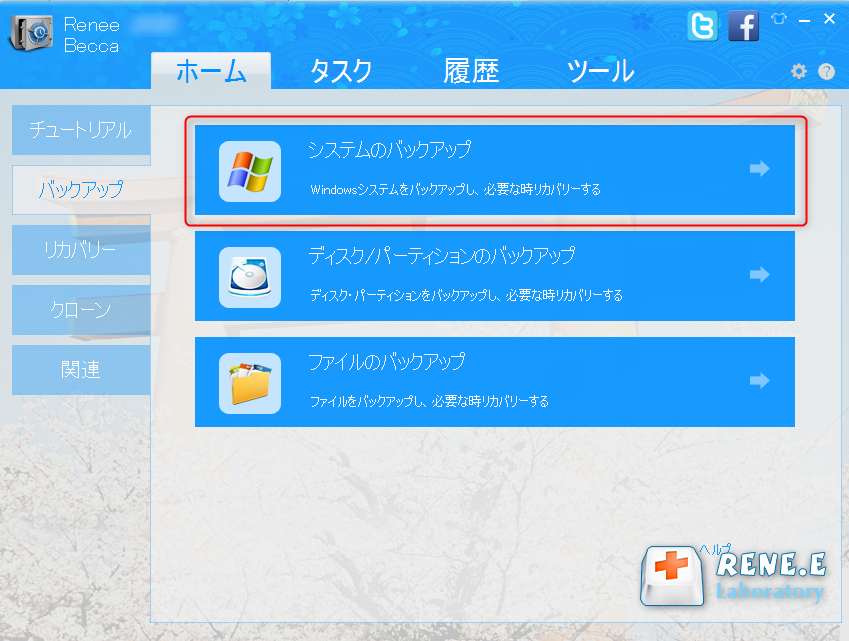Select クローン in sidebar

click(81, 310)
